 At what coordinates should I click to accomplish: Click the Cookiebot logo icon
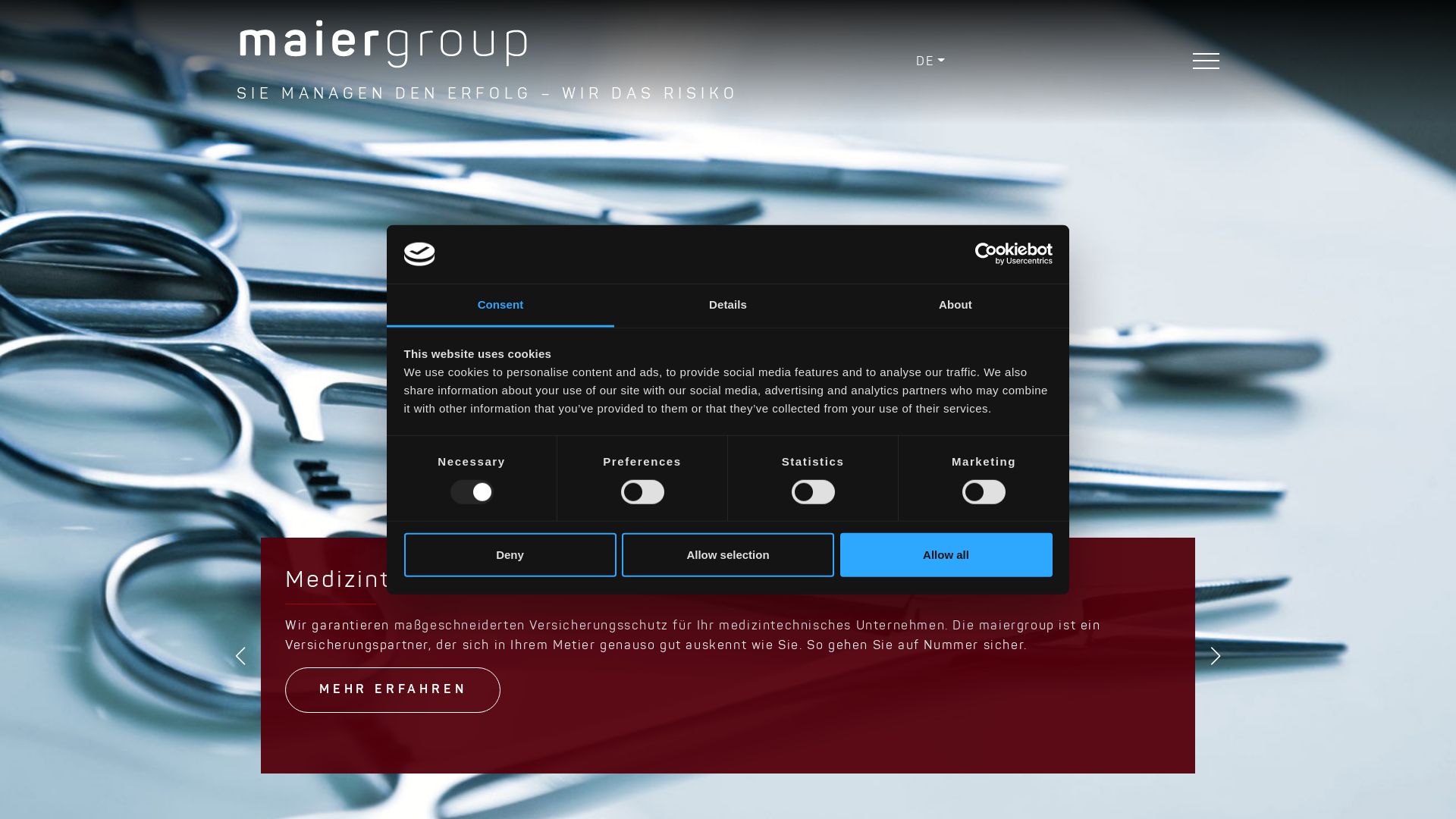419,254
